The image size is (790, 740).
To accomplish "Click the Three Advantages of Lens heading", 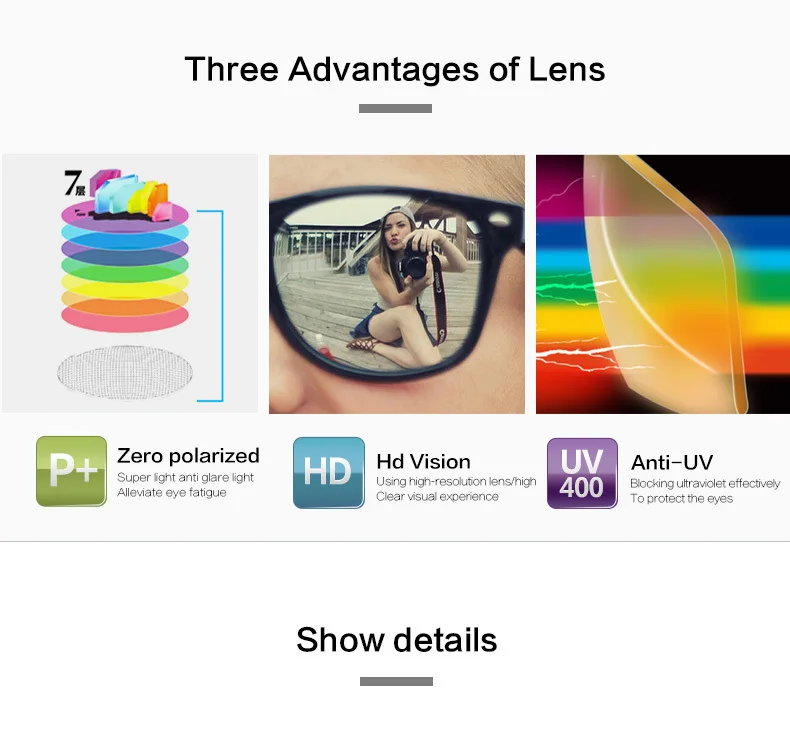I will pos(395,69).
